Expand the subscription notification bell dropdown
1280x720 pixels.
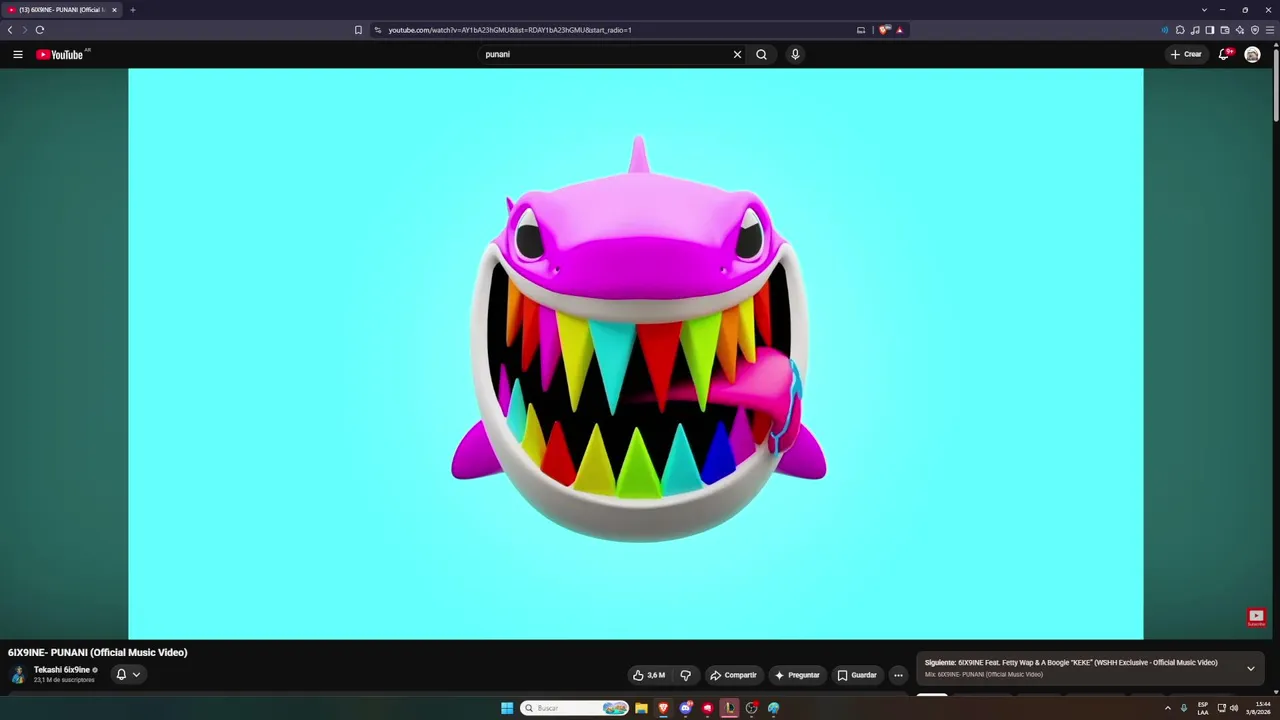(128, 674)
